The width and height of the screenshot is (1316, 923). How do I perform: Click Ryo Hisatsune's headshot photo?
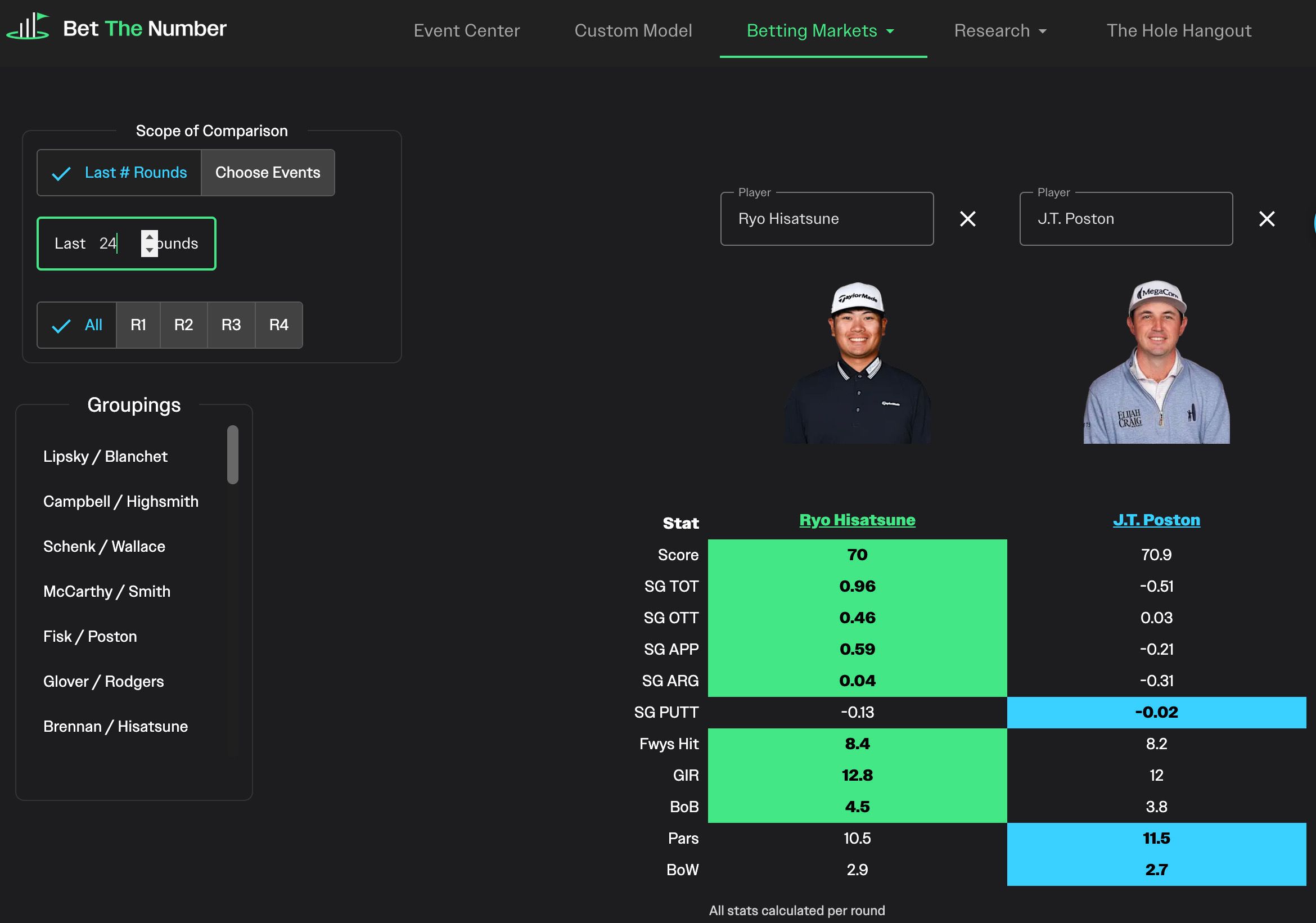click(857, 362)
